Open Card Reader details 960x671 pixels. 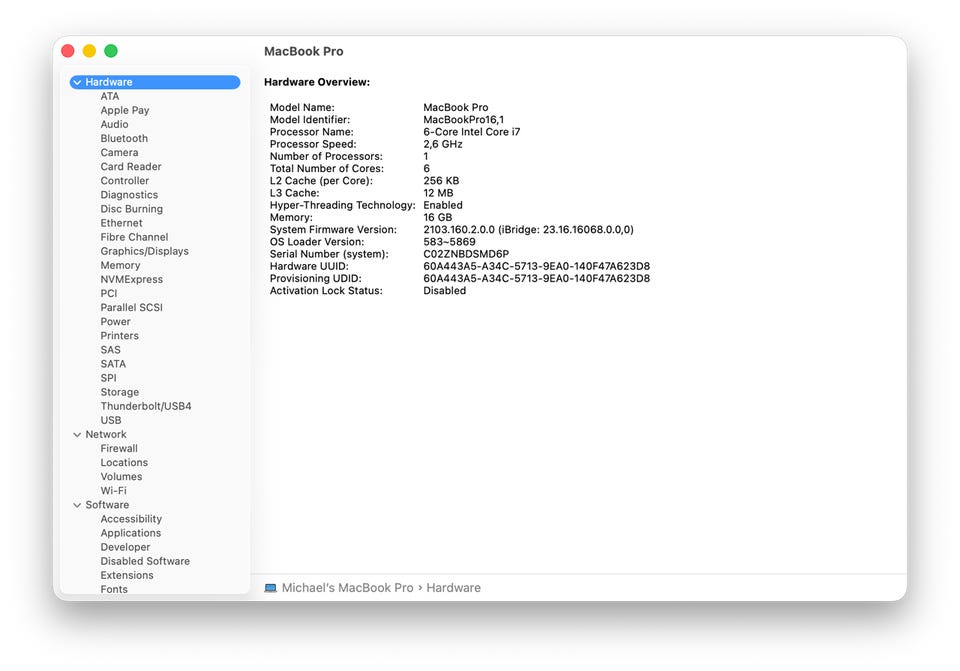point(131,167)
